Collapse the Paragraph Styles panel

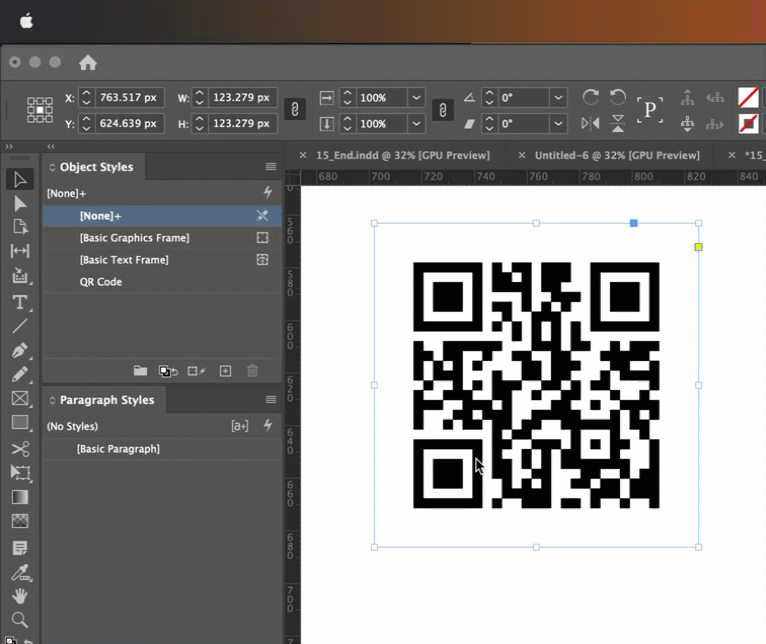point(52,400)
